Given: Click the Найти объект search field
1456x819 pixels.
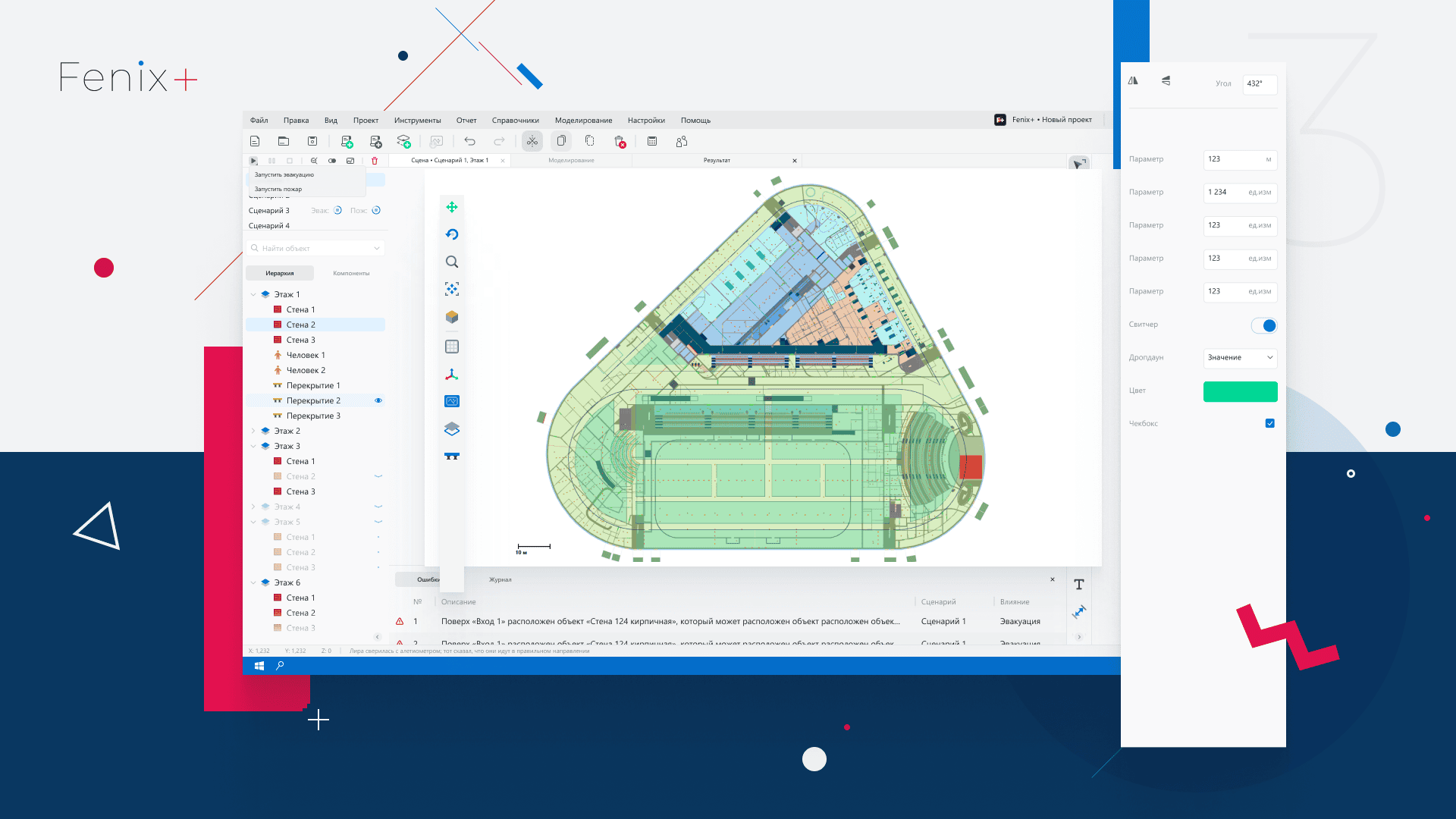Looking at the screenshot, I should click(x=315, y=248).
